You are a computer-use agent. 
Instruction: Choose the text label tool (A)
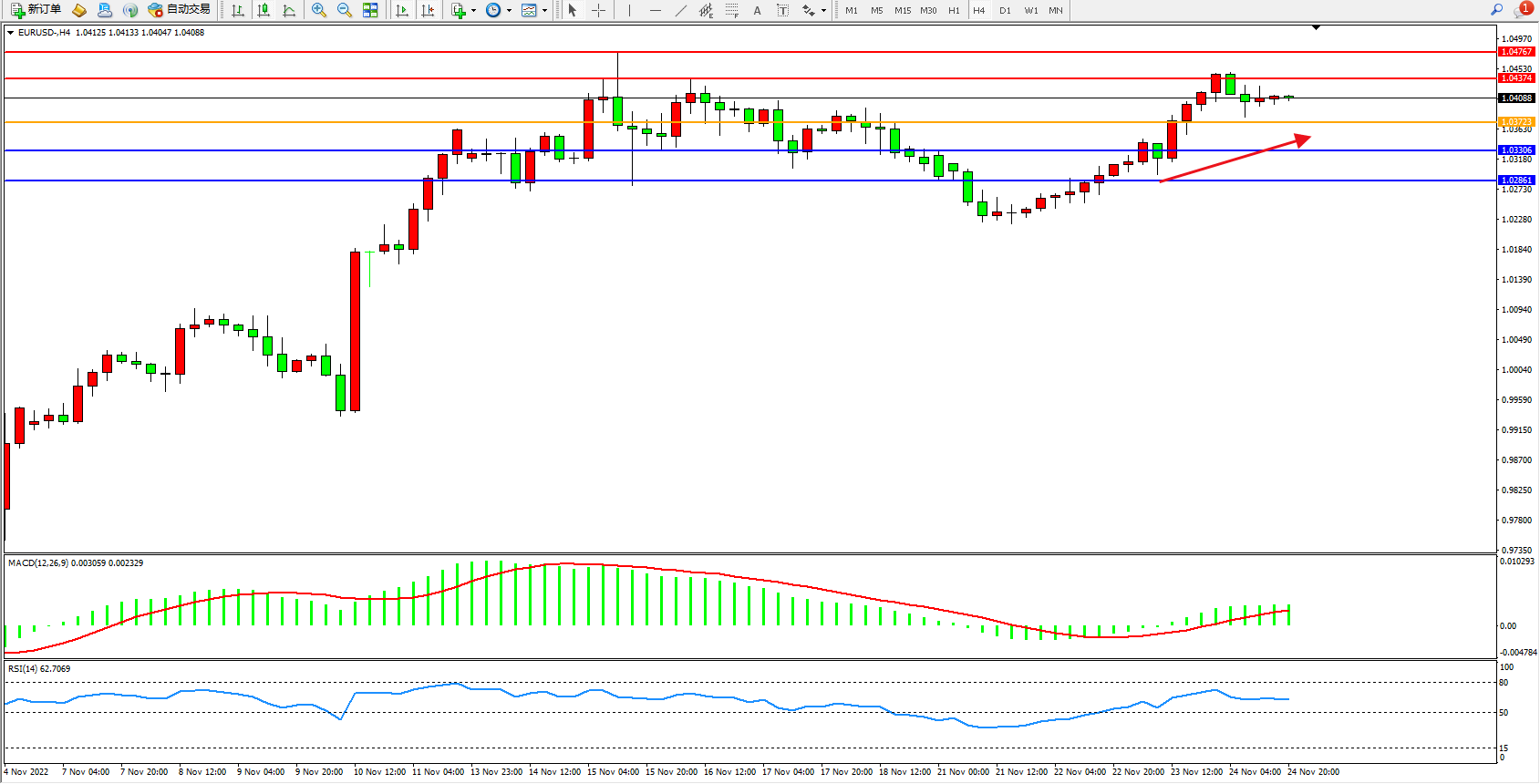point(757,10)
